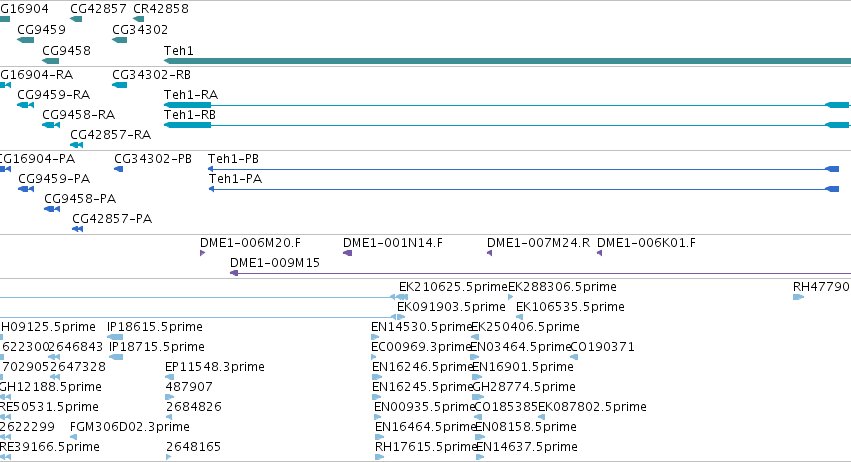Screen dimensions: 851x462
Task: Select the CO190371 EST arrow
Action: pos(574,357)
